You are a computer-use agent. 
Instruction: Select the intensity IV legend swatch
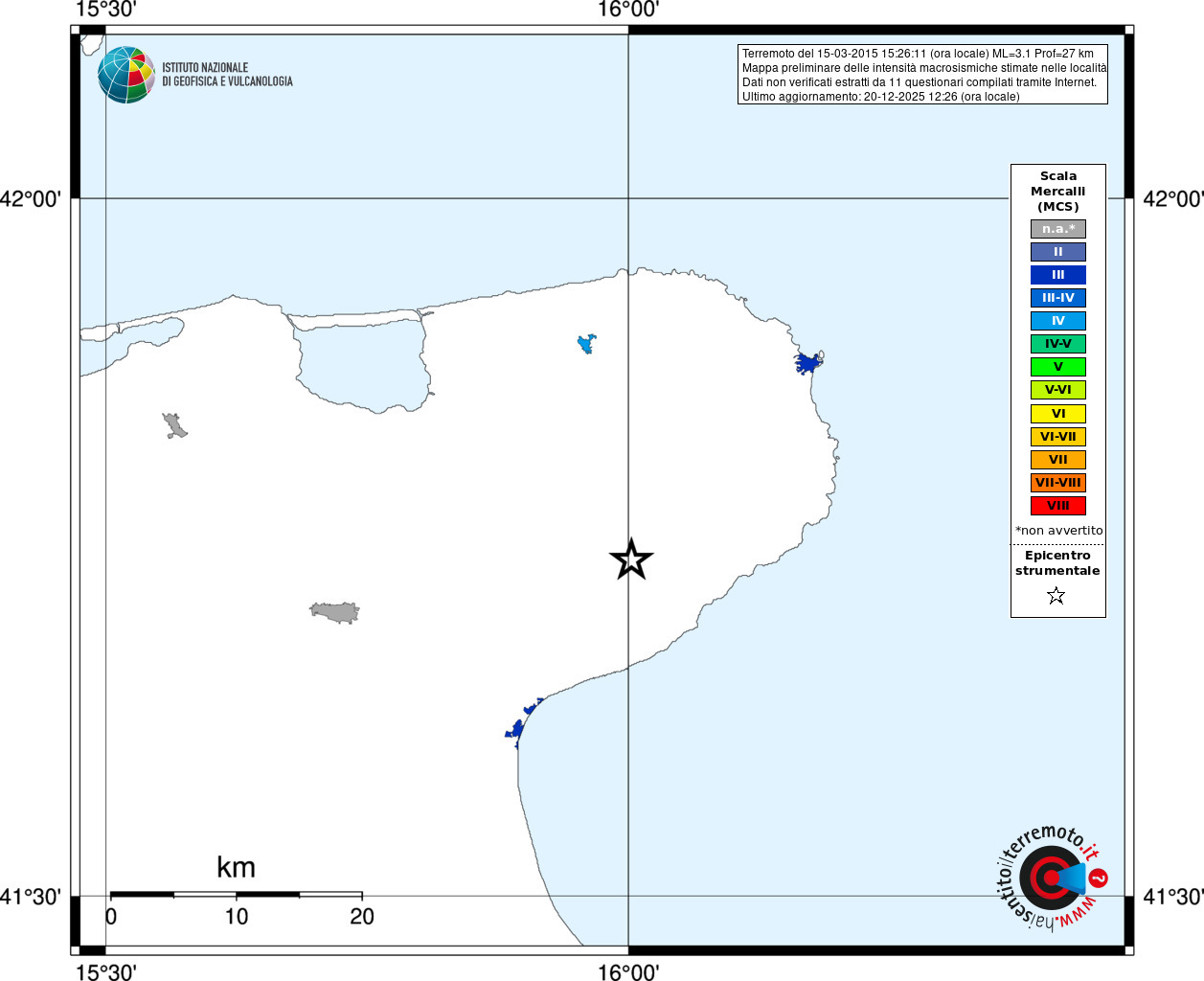coord(1058,321)
